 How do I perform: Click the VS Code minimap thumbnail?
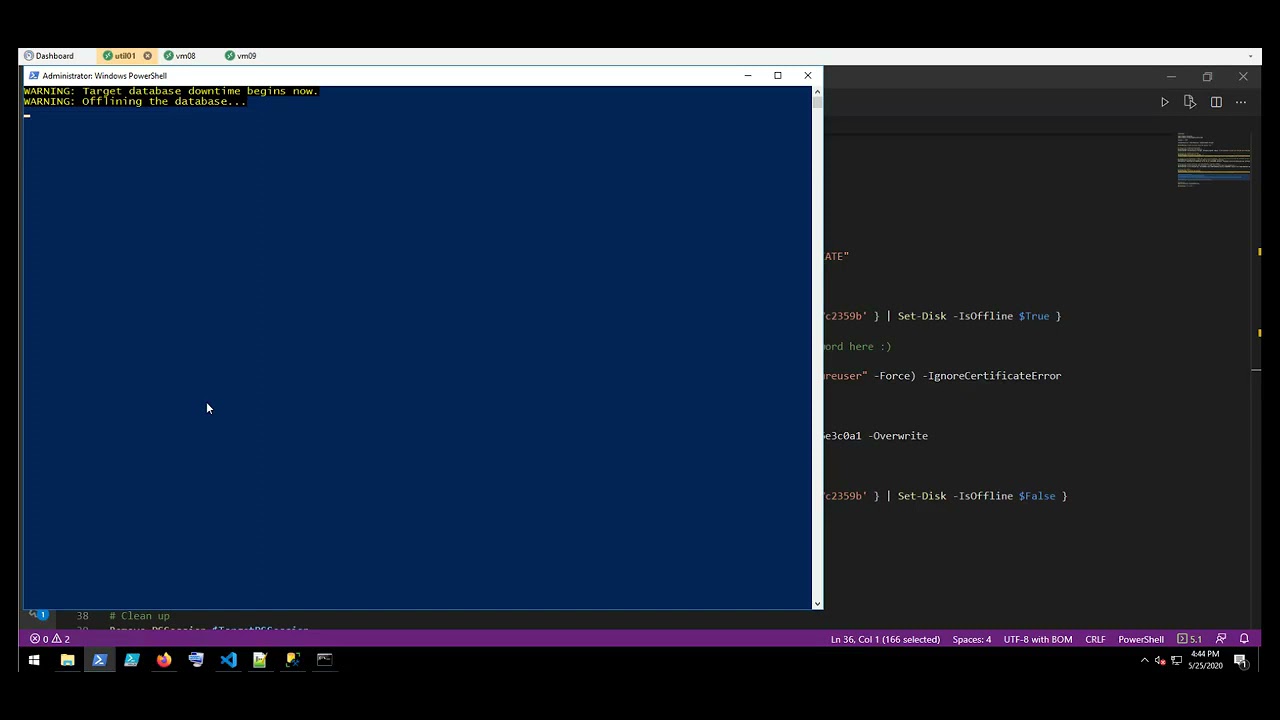click(x=1213, y=160)
